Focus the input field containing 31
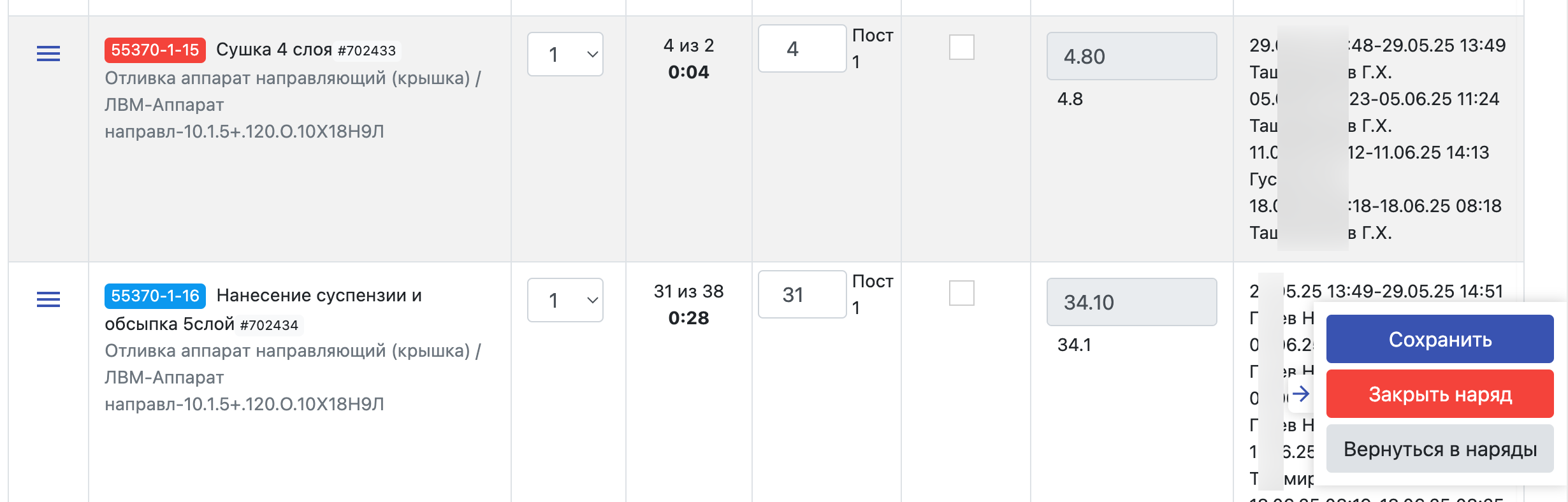The image size is (1568, 502). (802, 294)
